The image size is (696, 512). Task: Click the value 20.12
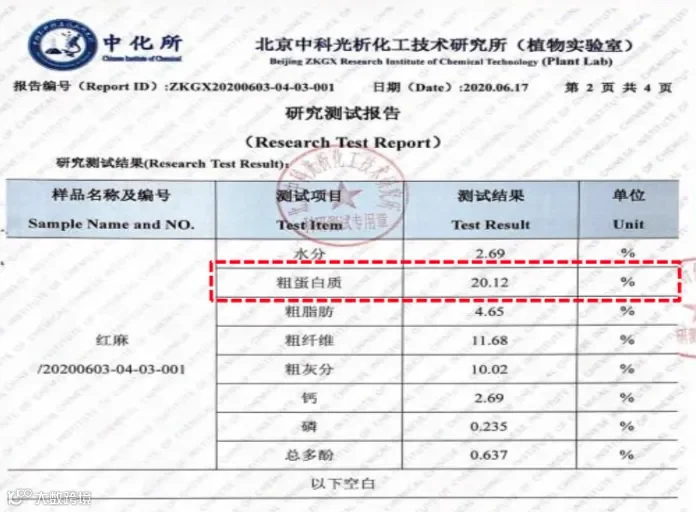click(x=490, y=282)
